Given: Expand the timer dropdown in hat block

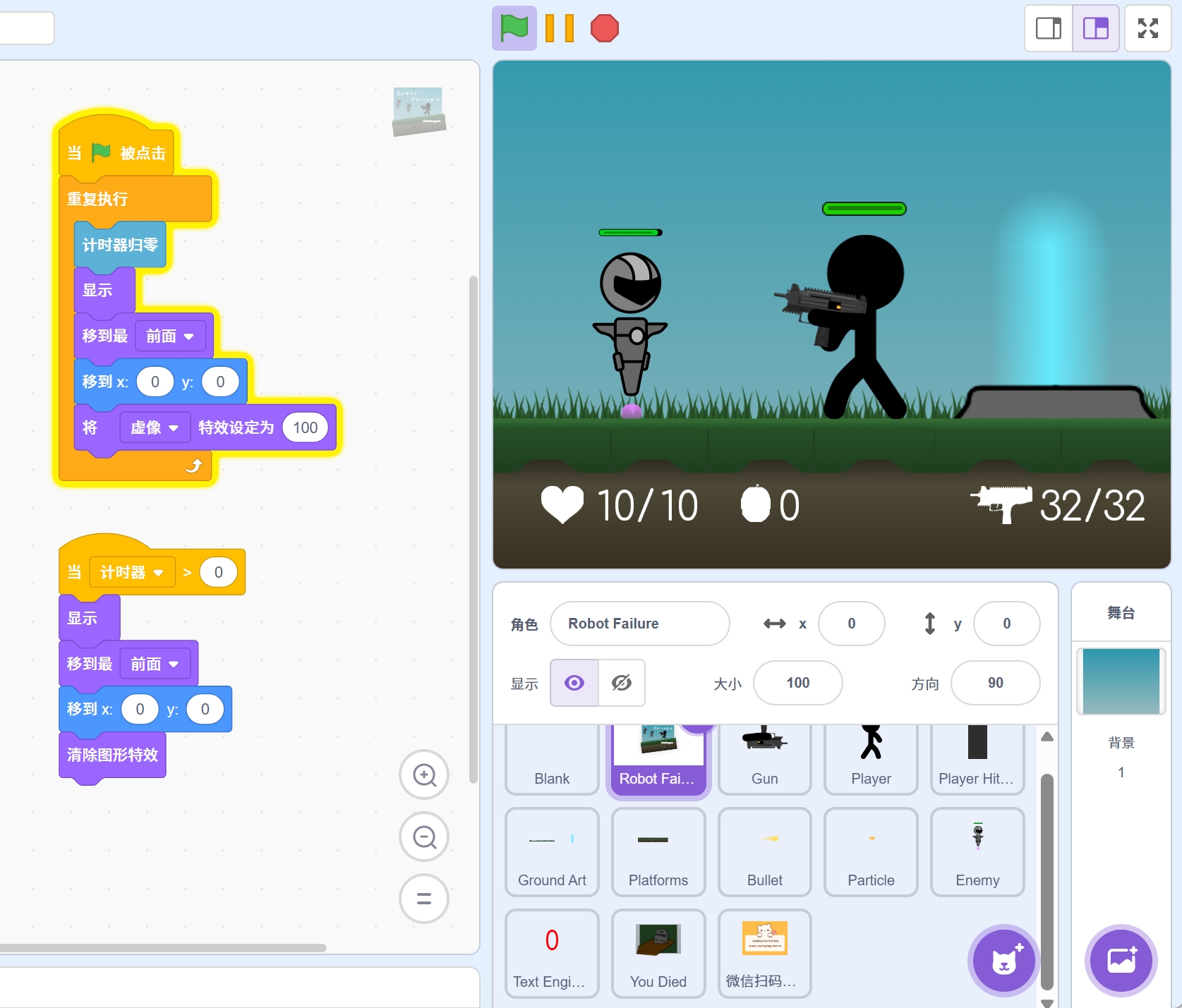Looking at the screenshot, I should [x=132, y=572].
